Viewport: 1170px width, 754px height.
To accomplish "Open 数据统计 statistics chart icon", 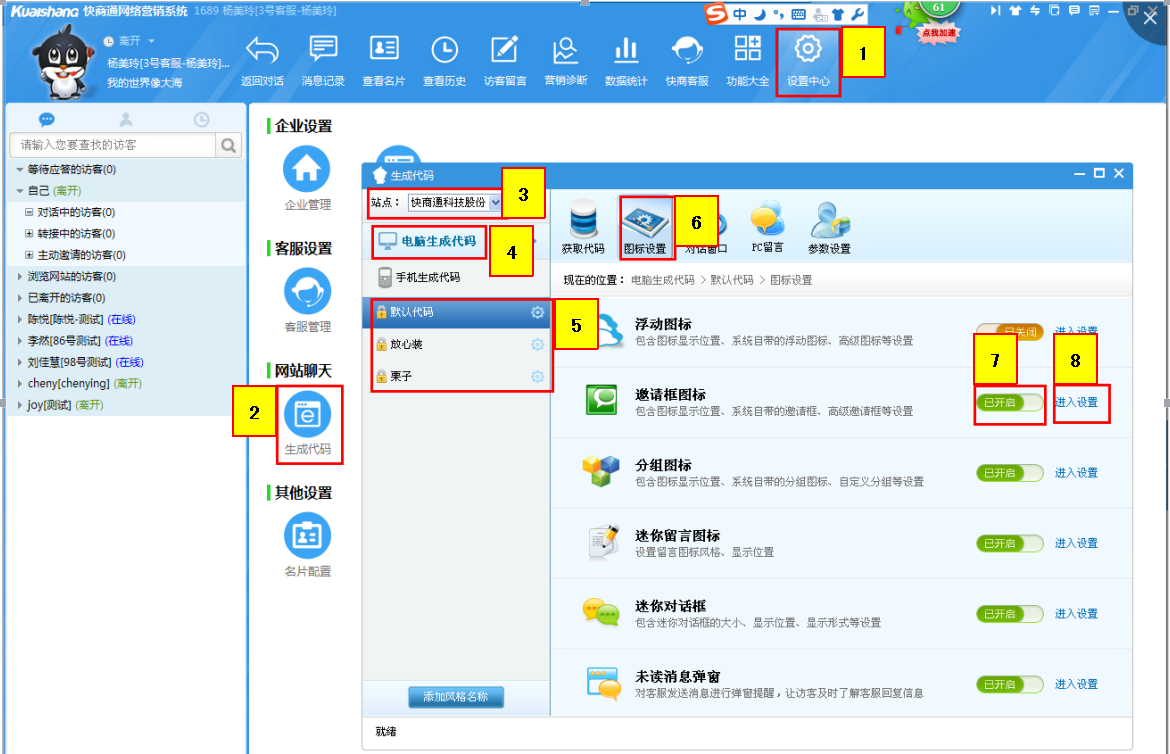I will point(626,50).
